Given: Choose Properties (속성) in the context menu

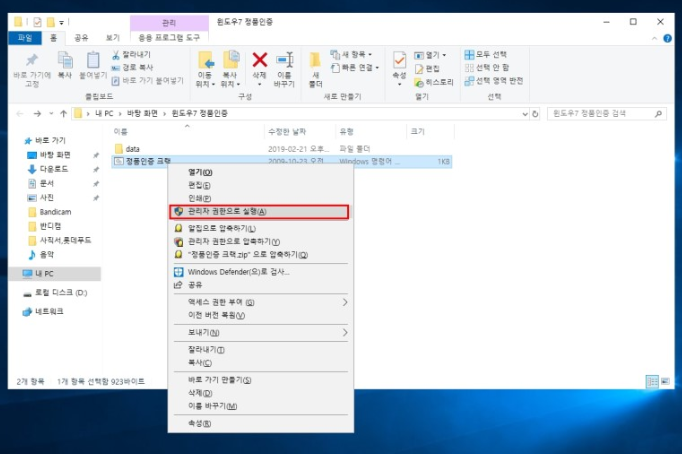Looking at the screenshot, I should (261, 424).
